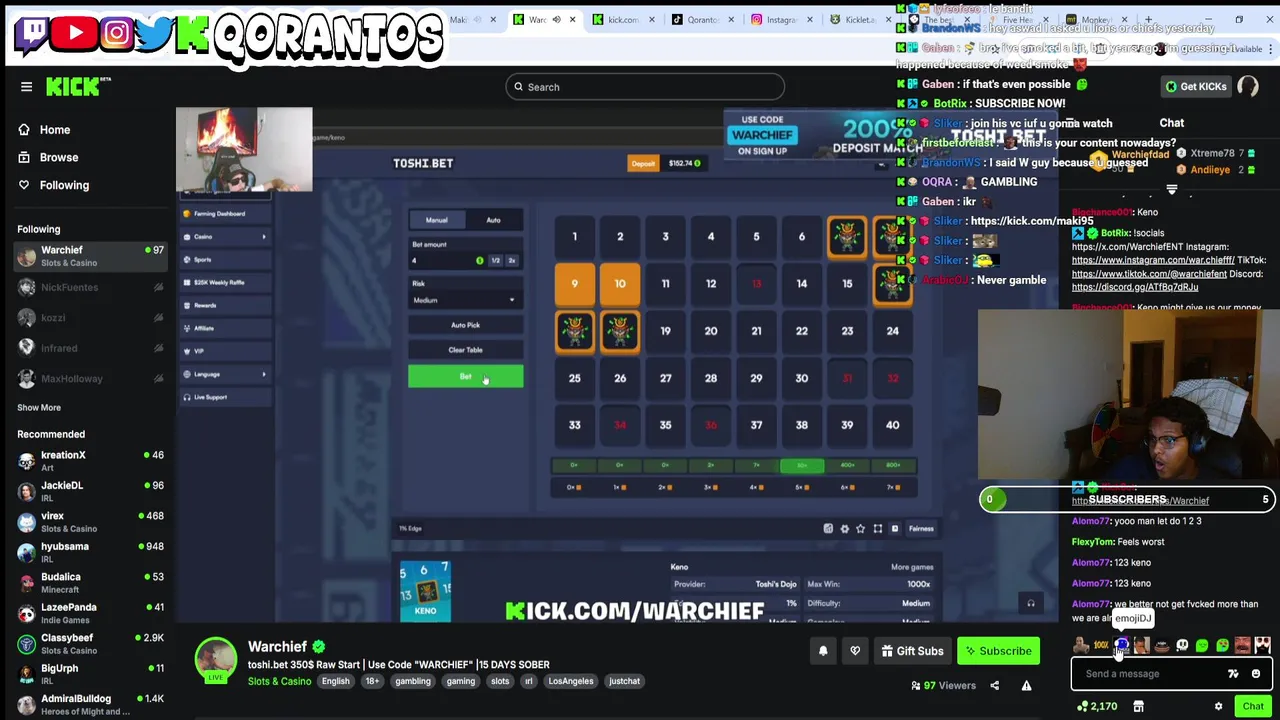The height and width of the screenshot is (720, 1280).
Task: Click Fairness button in Keno
Action: coord(921,529)
